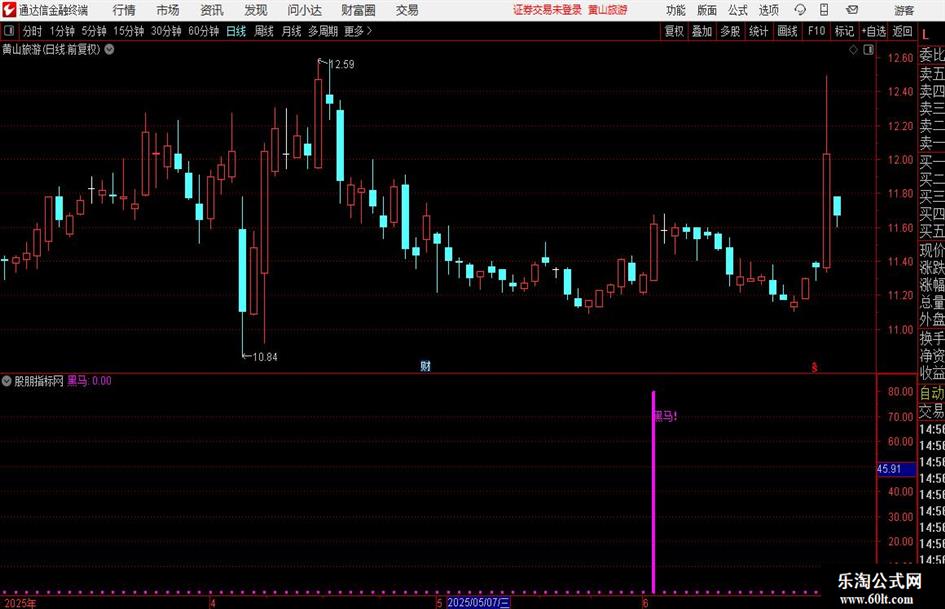
Task: Click the 财 finance marker on chart
Action: pyautogui.click(x=425, y=366)
